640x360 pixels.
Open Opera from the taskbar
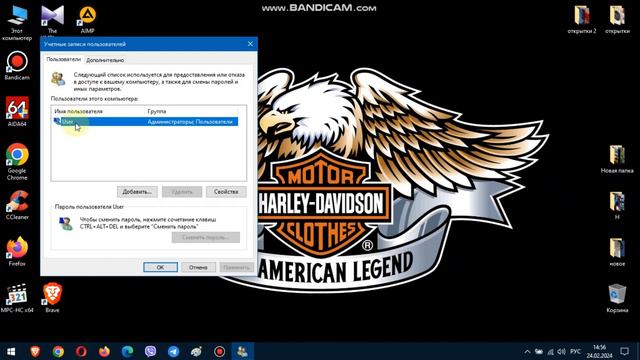pos(81,351)
